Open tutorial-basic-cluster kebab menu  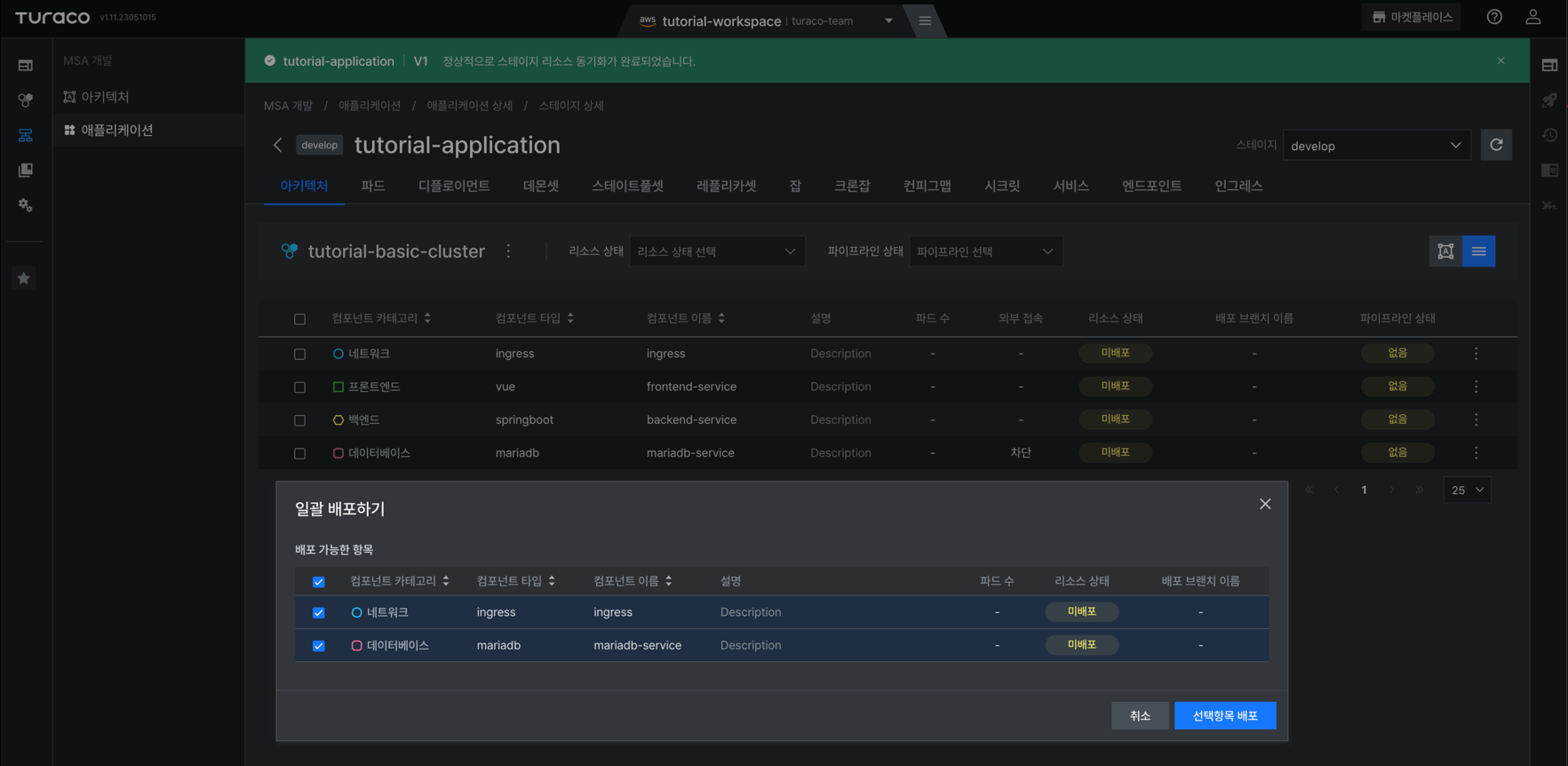(508, 251)
